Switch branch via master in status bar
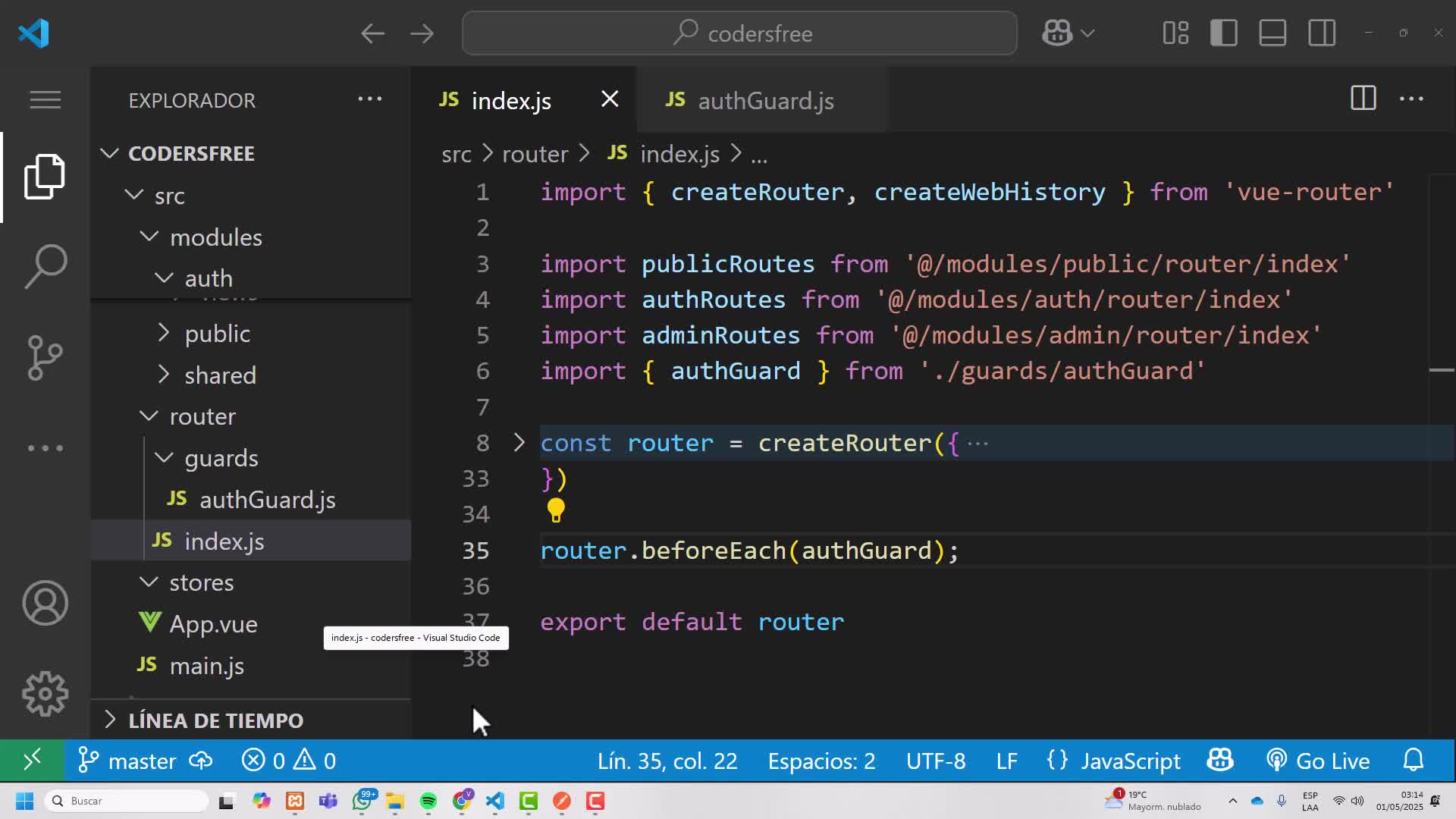1456x819 pixels. pyautogui.click(x=127, y=761)
